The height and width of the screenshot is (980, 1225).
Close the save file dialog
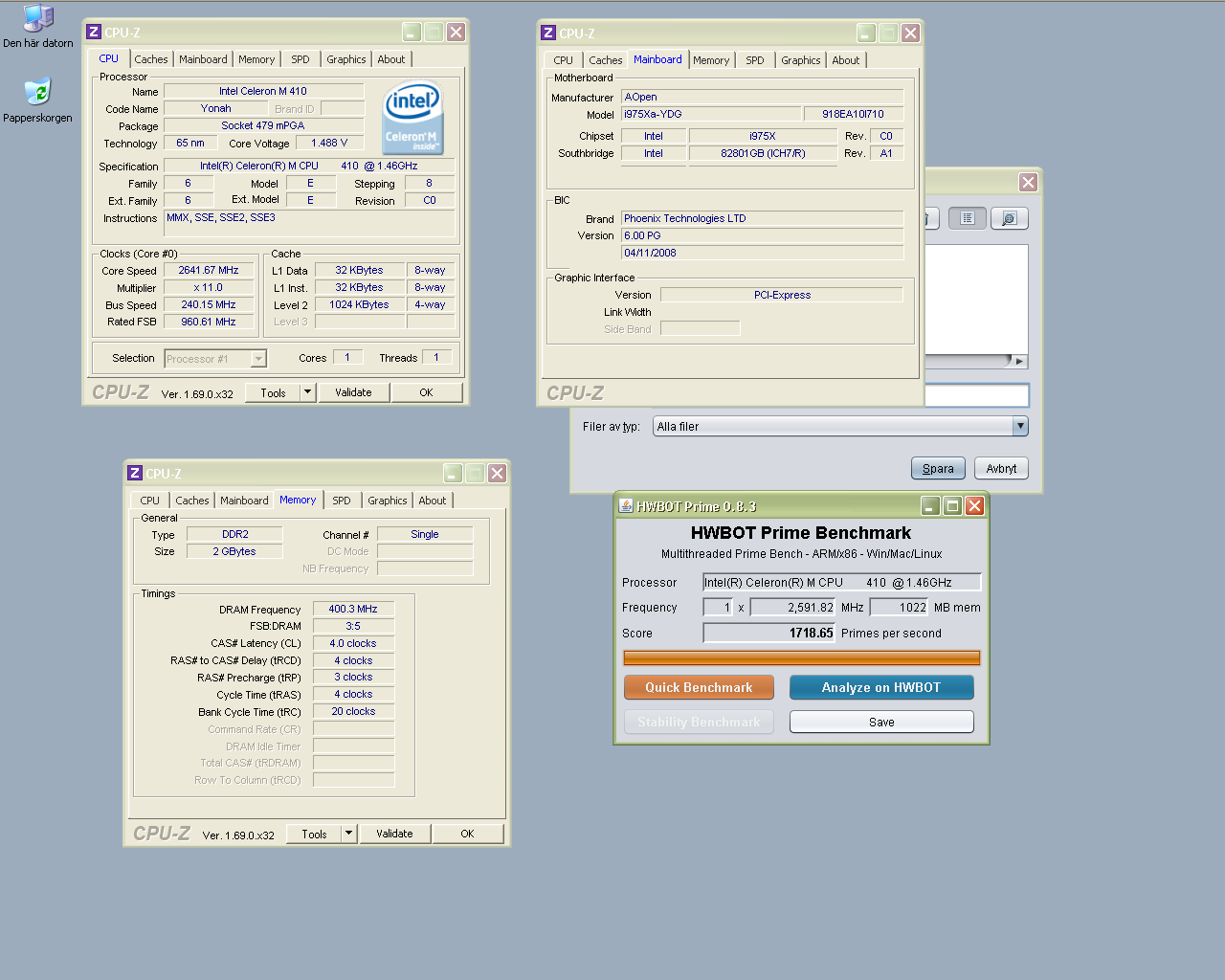pyautogui.click(x=1028, y=182)
